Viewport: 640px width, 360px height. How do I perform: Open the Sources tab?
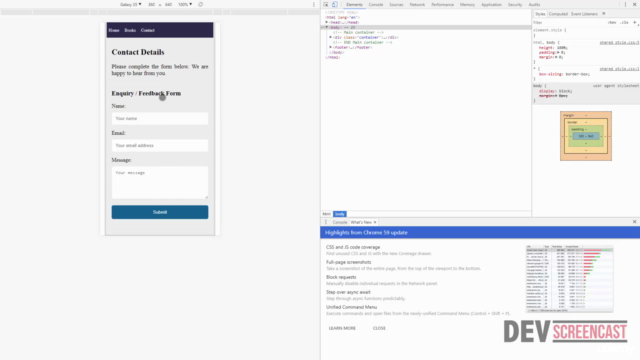click(396, 4)
